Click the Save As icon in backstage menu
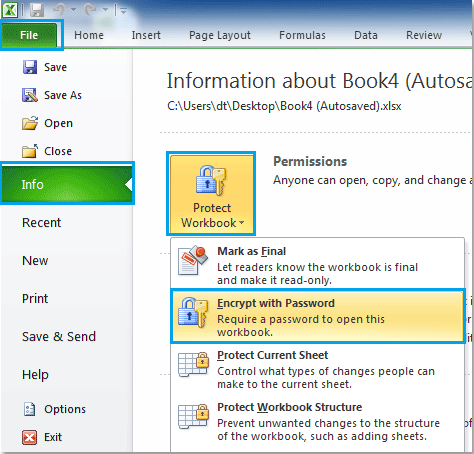 pos(30,95)
